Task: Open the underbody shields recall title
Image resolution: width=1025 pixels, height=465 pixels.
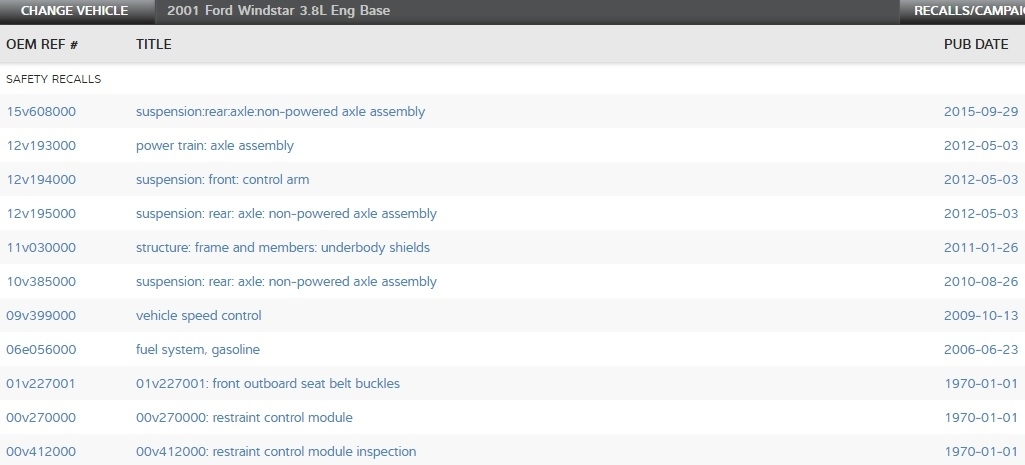Action: [283, 248]
